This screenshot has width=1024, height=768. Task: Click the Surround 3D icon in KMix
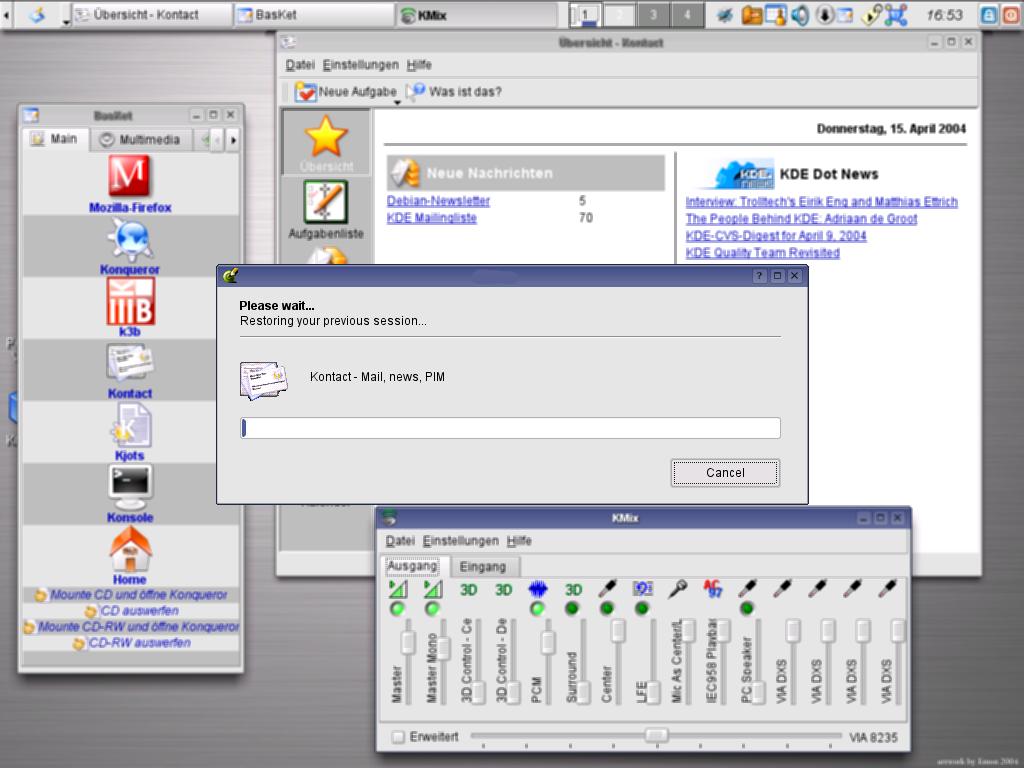pos(573,590)
